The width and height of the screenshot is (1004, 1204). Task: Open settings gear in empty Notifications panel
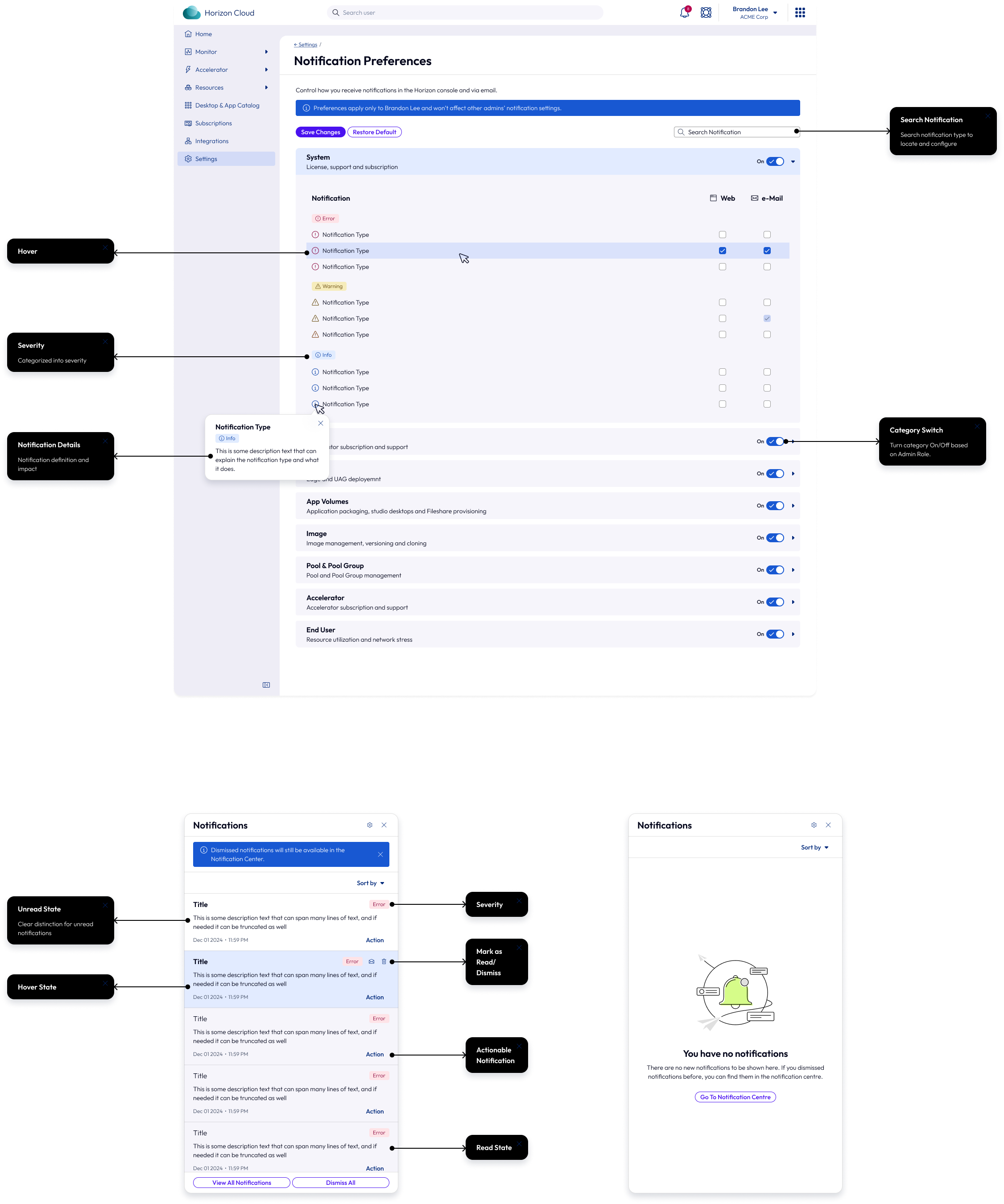(814, 825)
